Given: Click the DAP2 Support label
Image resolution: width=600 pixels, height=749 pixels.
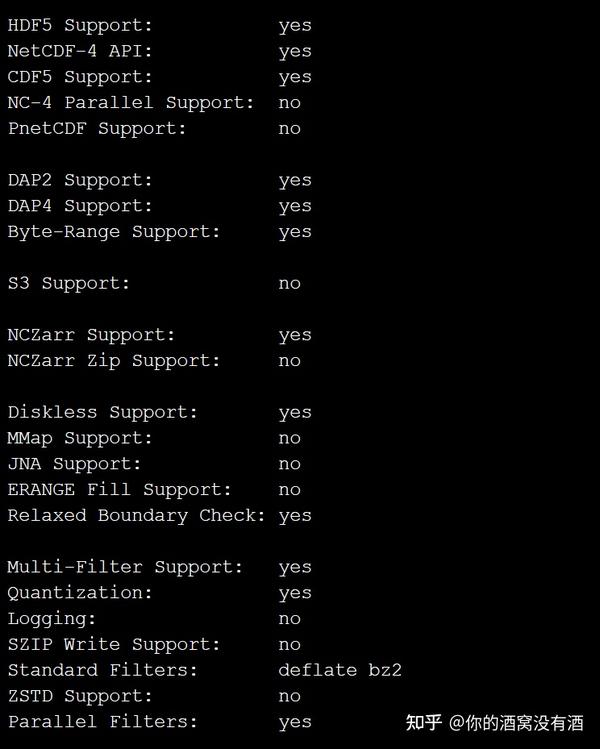Looking at the screenshot, I should (80, 180).
